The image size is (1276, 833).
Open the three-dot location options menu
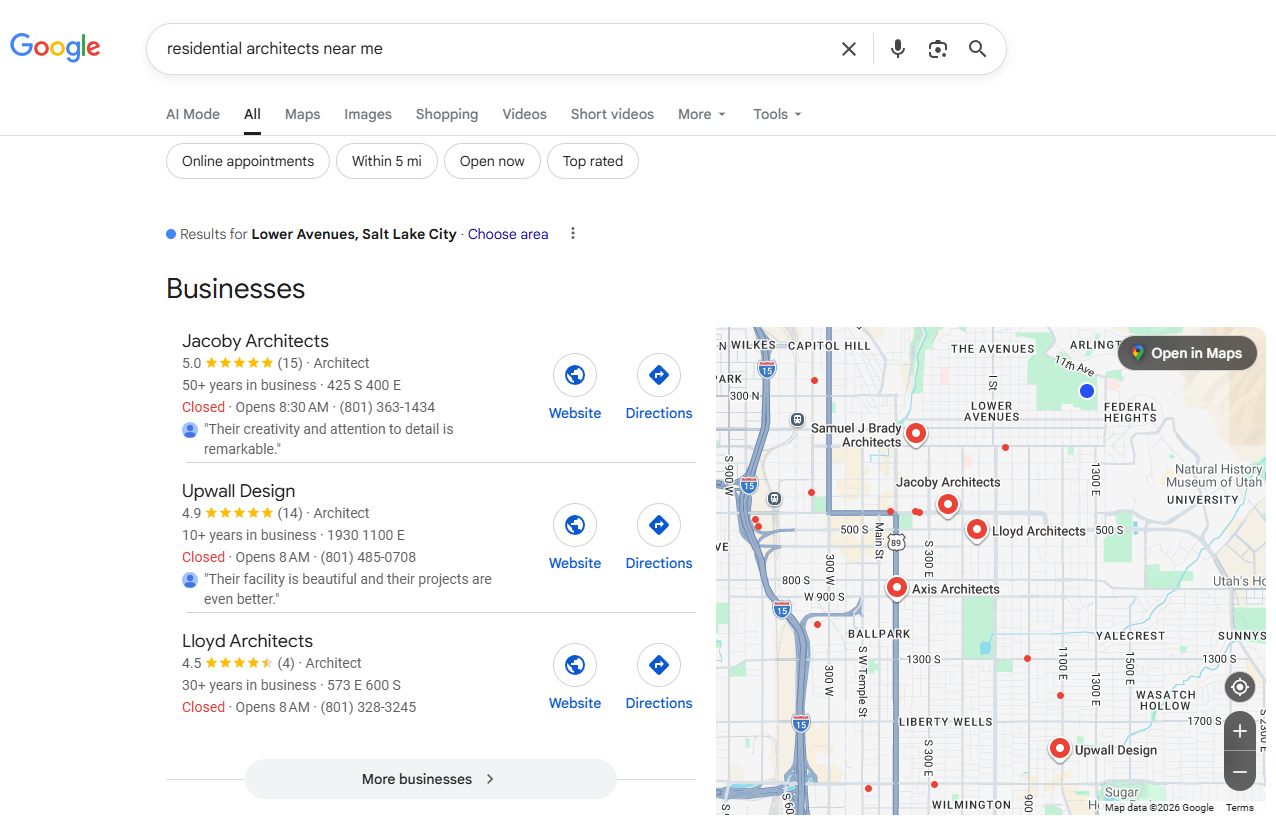point(573,234)
